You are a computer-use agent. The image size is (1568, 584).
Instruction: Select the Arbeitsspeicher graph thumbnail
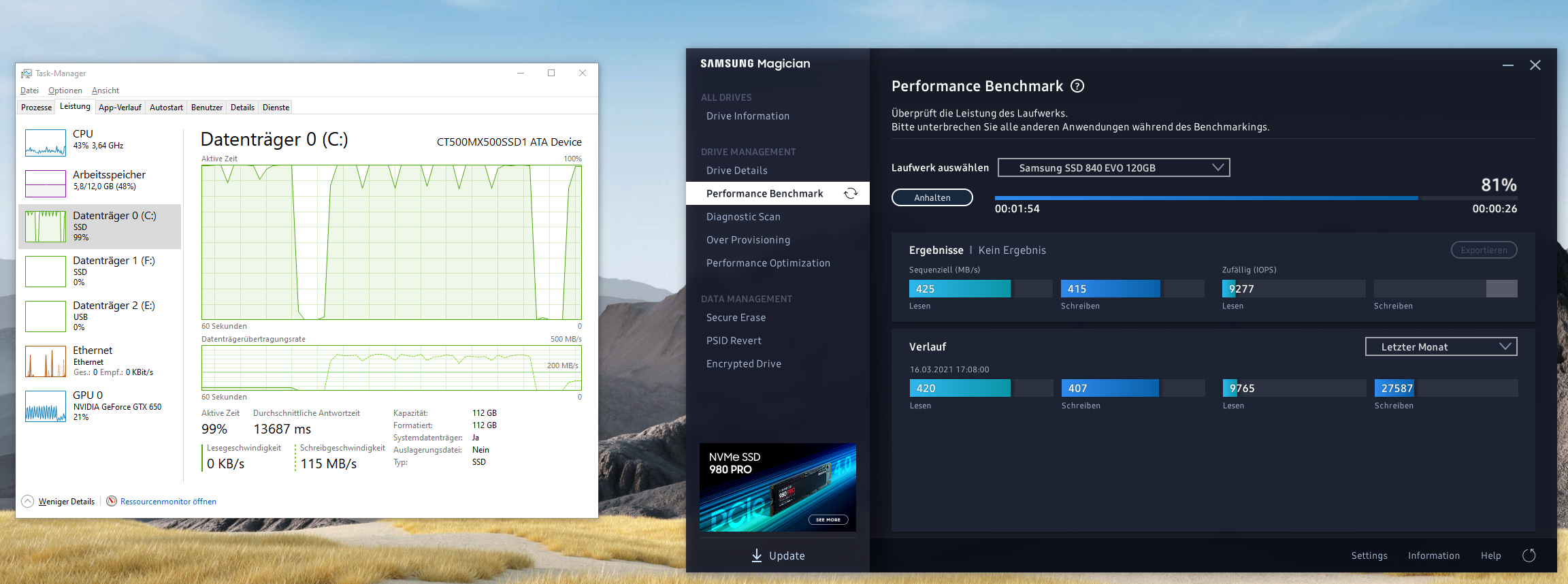[x=46, y=184]
